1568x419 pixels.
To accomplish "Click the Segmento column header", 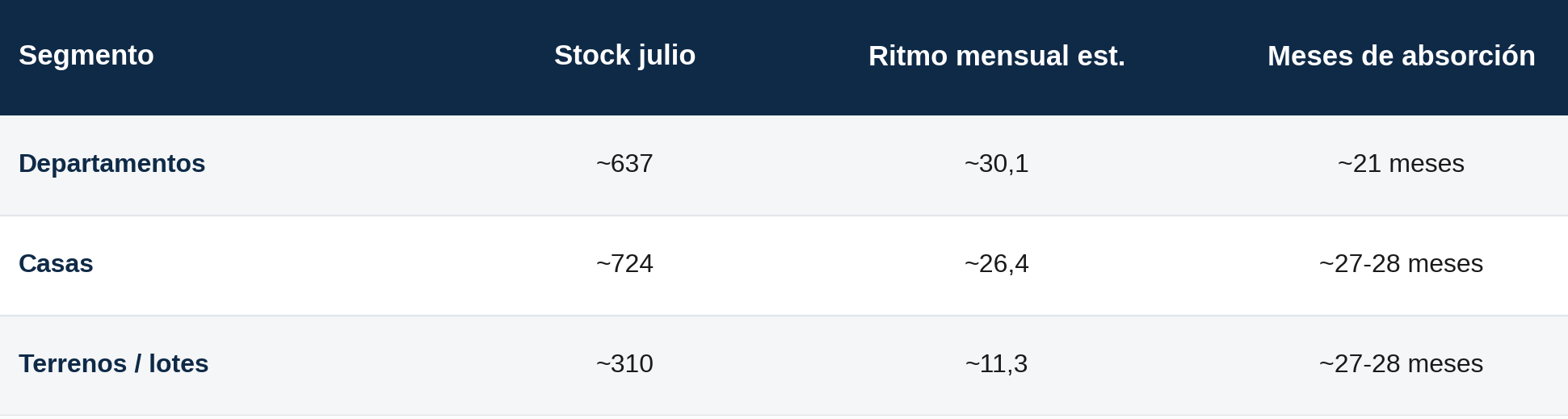I will coord(86,56).
